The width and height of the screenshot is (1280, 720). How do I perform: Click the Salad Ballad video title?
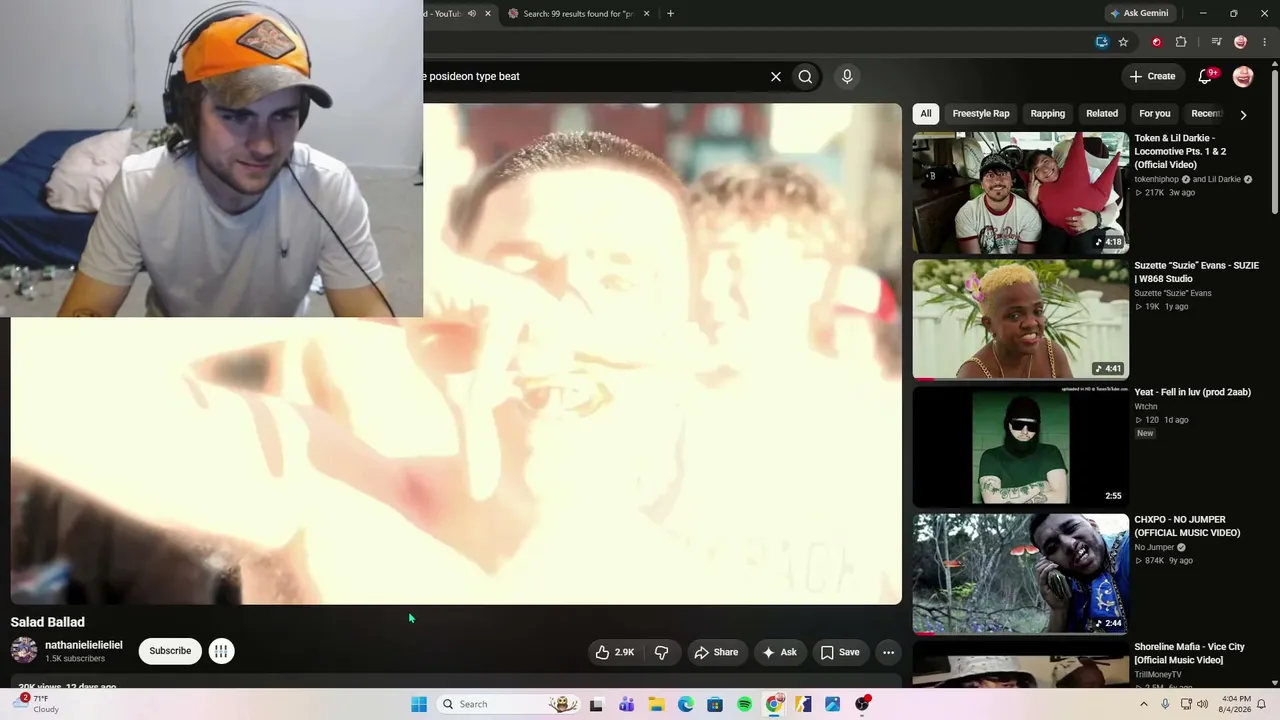[x=48, y=622]
